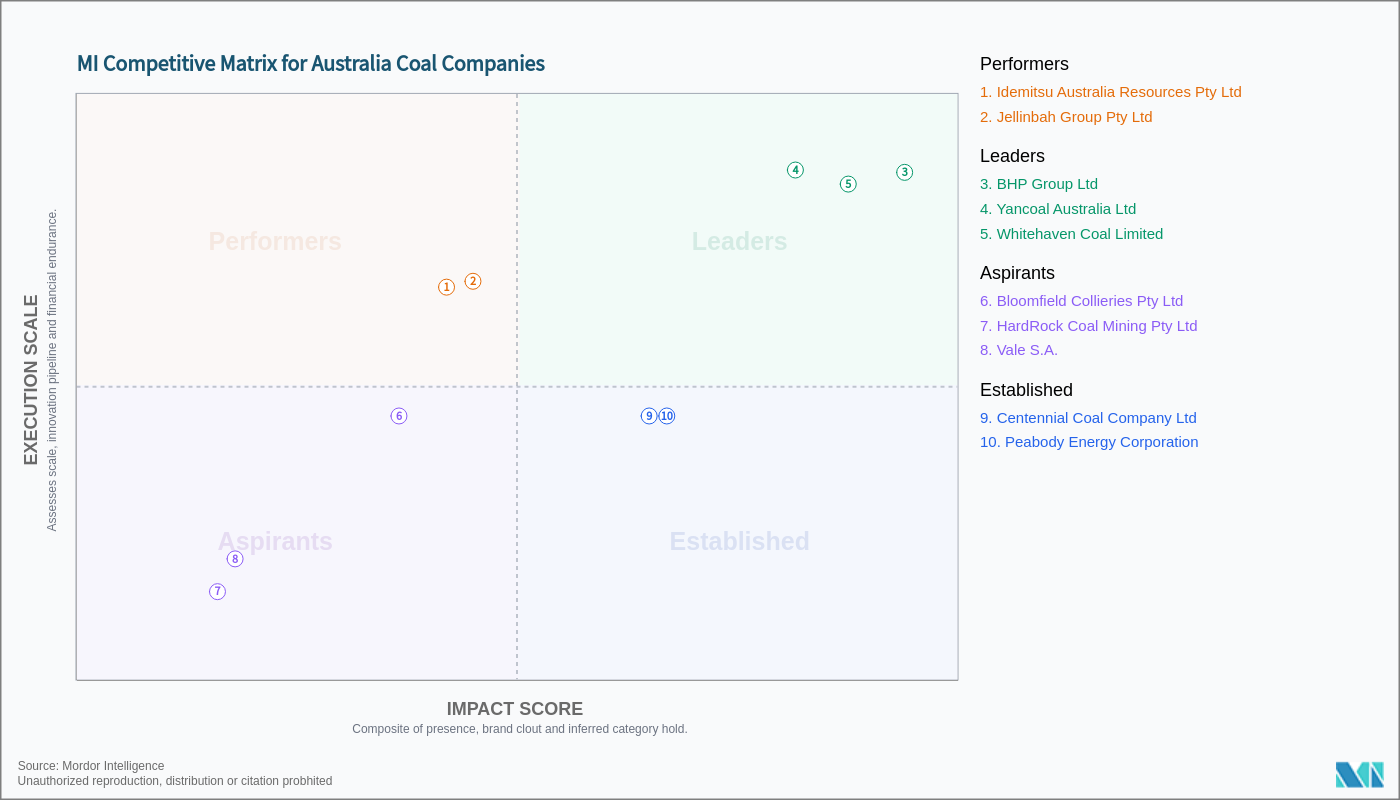
Task: Click the chart title about Australia Coal Companies
Action: pos(311,64)
